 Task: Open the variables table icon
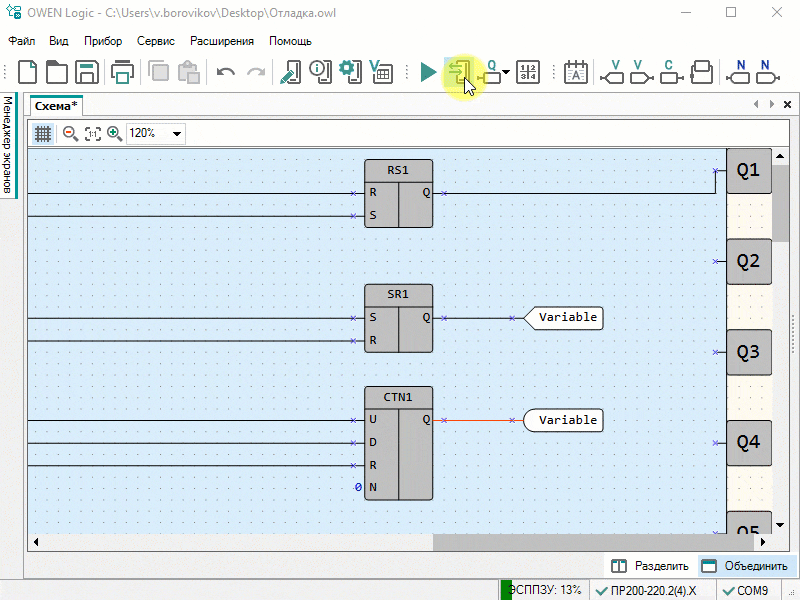tap(380, 72)
